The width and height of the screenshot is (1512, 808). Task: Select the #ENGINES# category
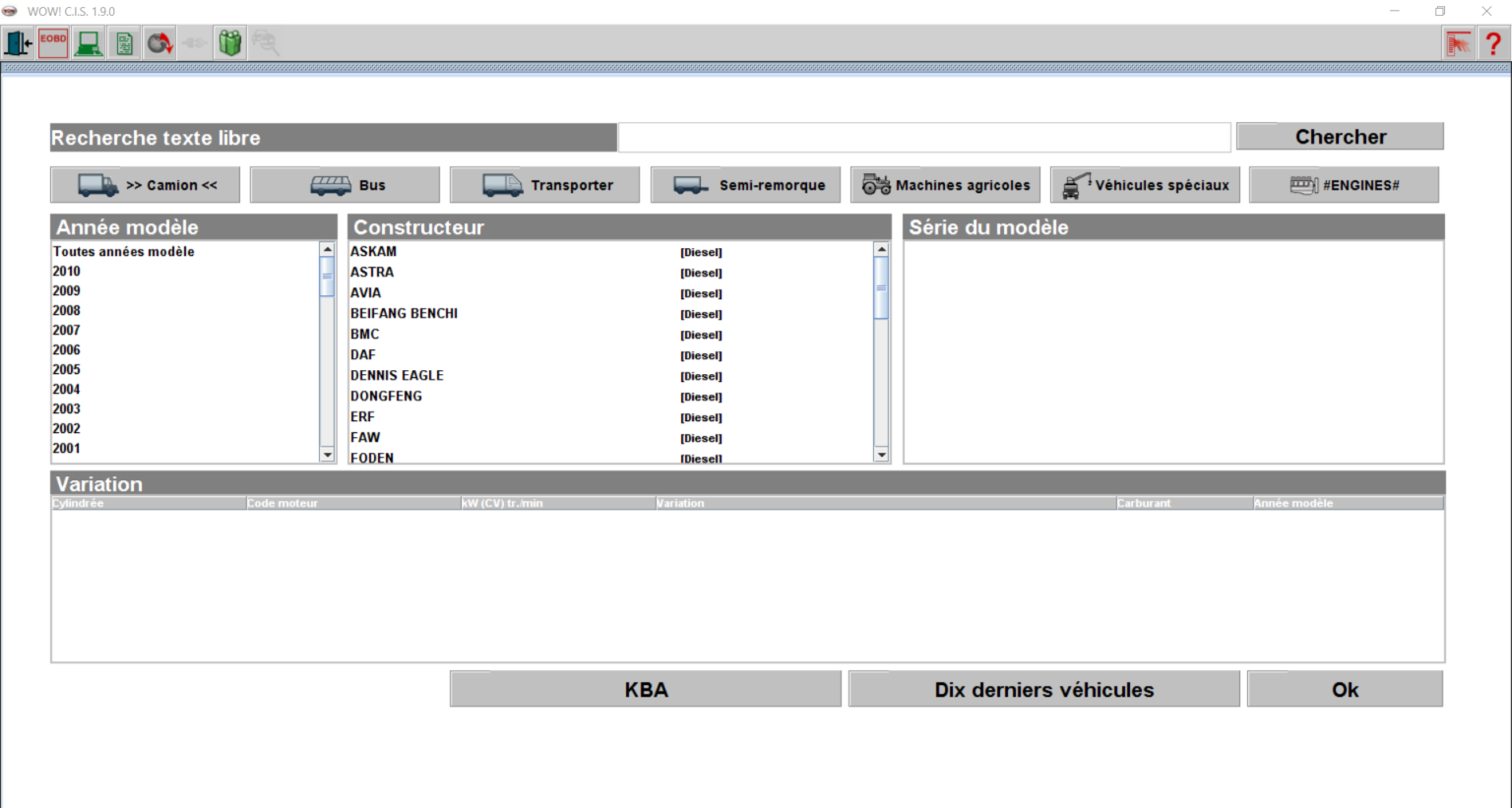1345,185
